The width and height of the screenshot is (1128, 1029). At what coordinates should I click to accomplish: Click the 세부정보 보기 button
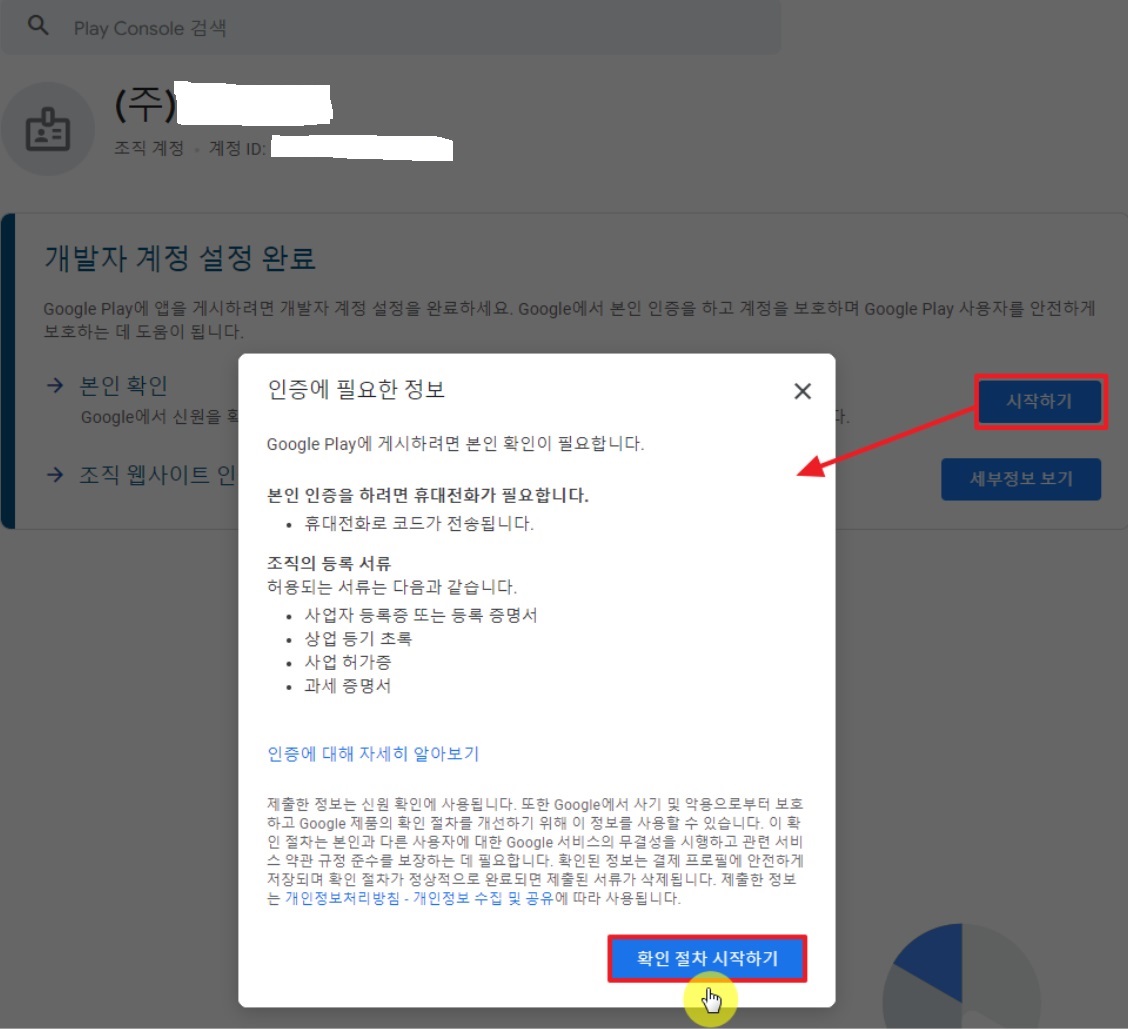click(x=1021, y=479)
